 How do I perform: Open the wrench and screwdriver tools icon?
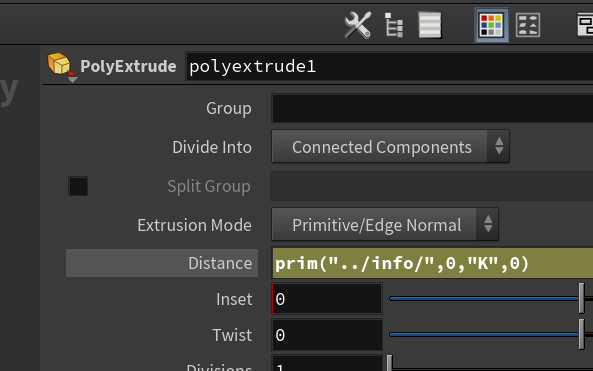pyautogui.click(x=358, y=25)
